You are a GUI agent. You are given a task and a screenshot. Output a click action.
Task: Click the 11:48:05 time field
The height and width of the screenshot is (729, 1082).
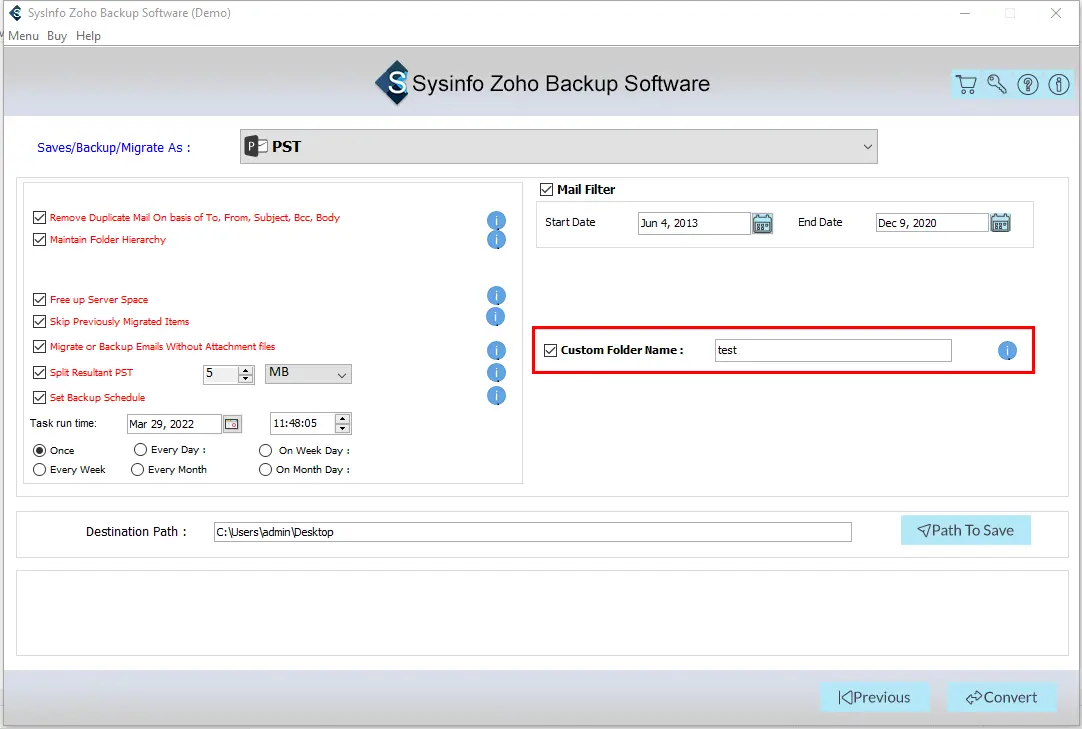pos(302,423)
